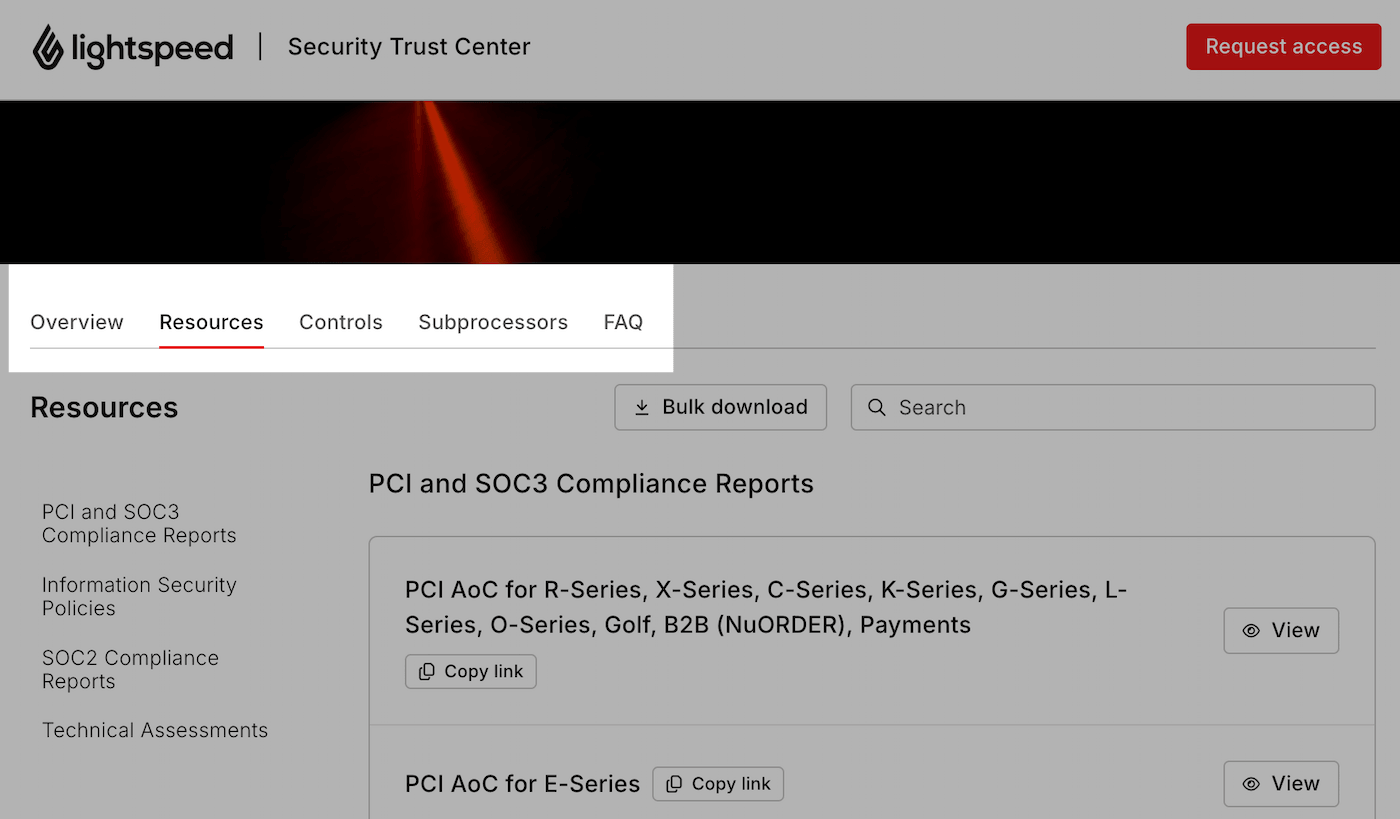This screenshot has width=1400, height=819.
Task: Open the FAQ tab
Action: click(623, 323)
